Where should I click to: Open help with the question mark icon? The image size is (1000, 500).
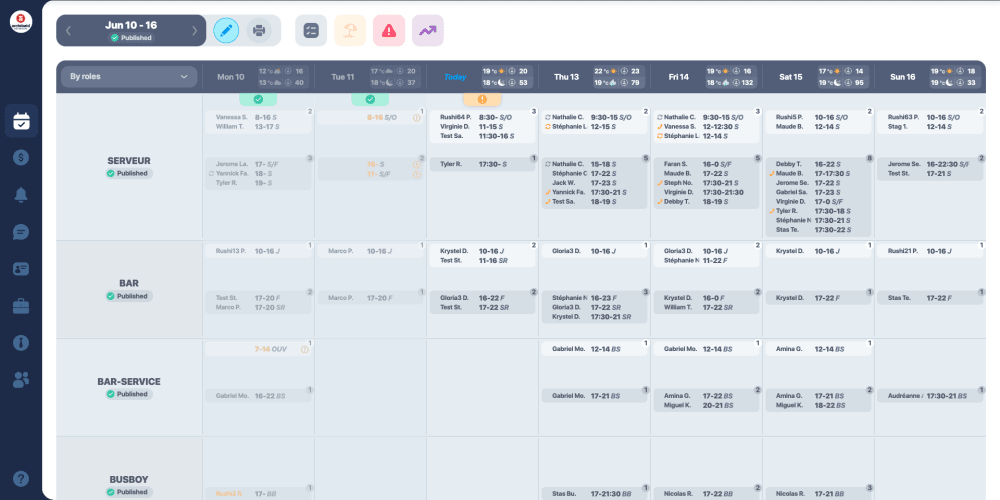[x=21, y=478]
